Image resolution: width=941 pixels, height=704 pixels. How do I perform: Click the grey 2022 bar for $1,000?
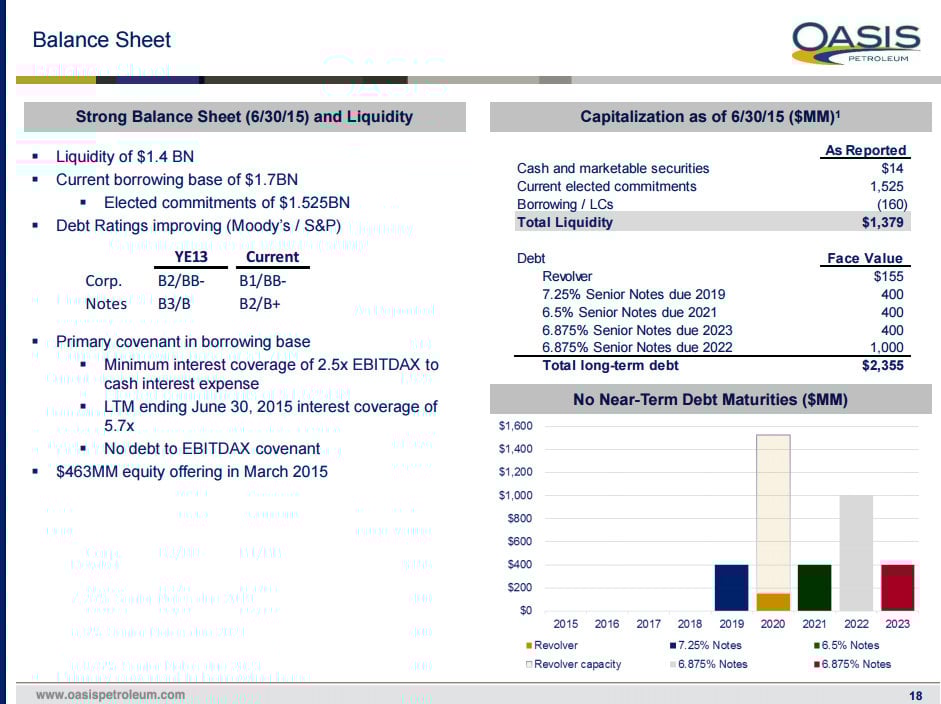pos(856,552)
